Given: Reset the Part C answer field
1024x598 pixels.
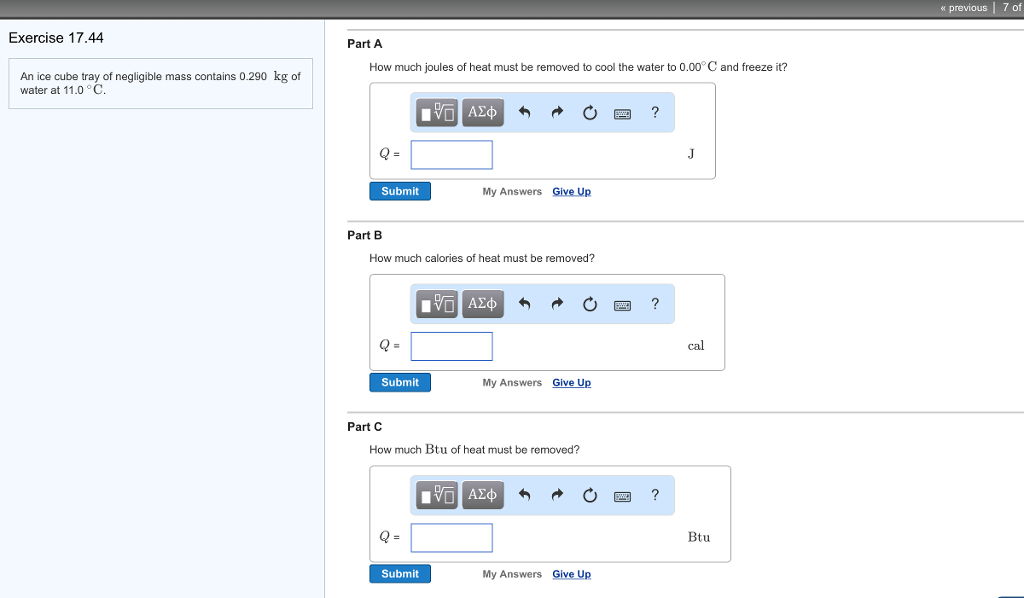Looking at the screenshot, I should coord(590,496).
